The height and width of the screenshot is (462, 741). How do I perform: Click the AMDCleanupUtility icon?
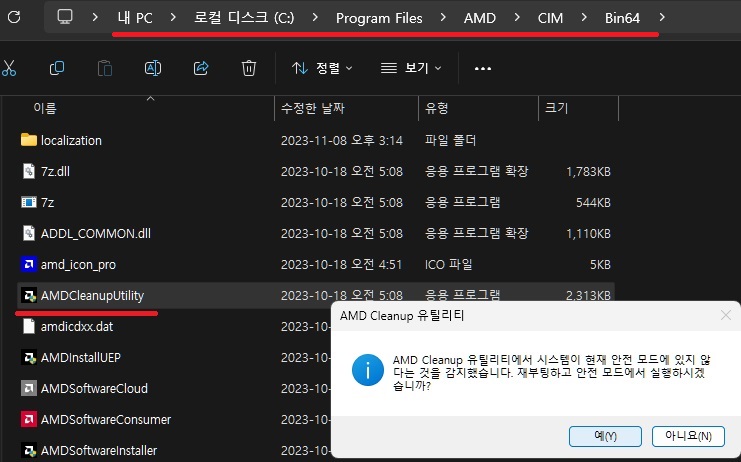(x=29, y=295)
